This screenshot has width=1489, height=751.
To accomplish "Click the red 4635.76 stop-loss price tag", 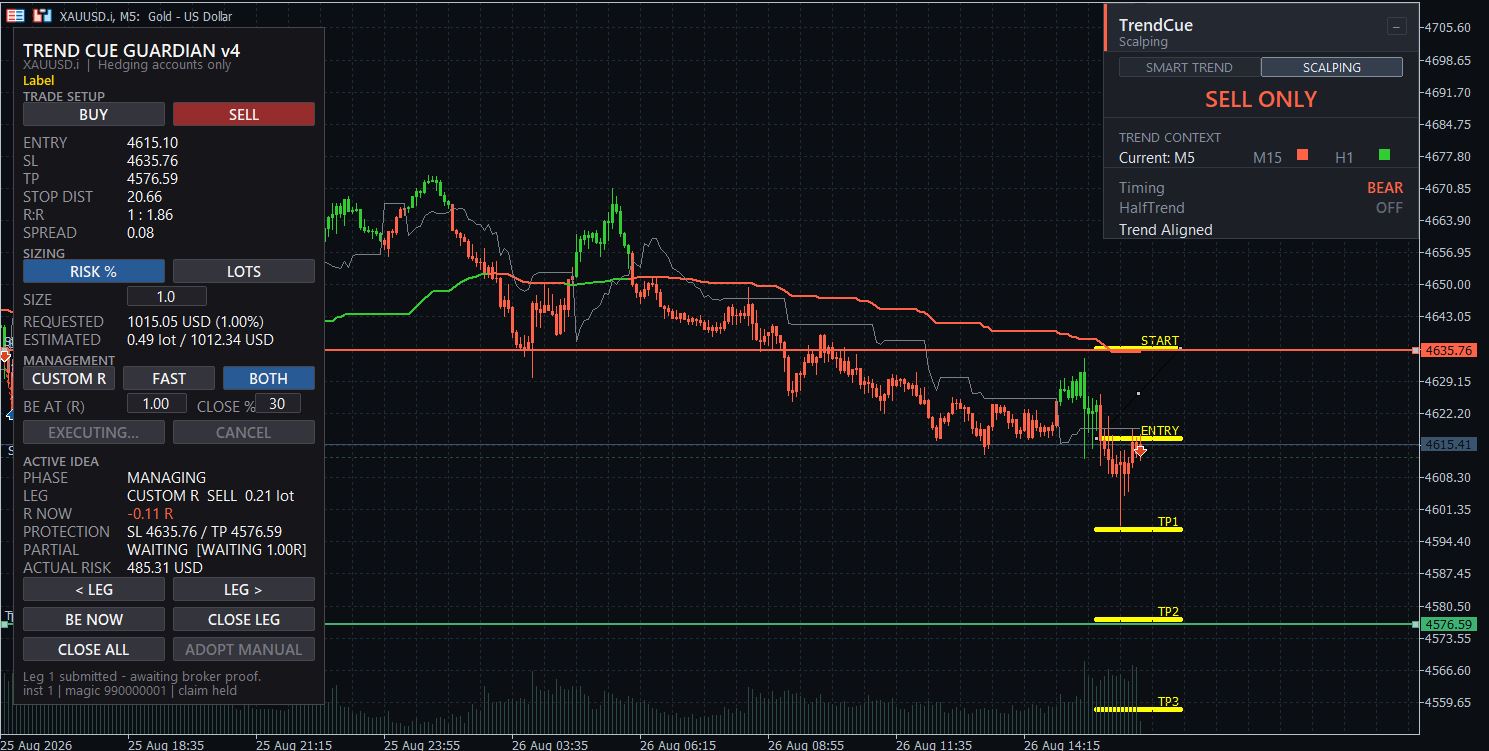I will (x=1448, y=351).
